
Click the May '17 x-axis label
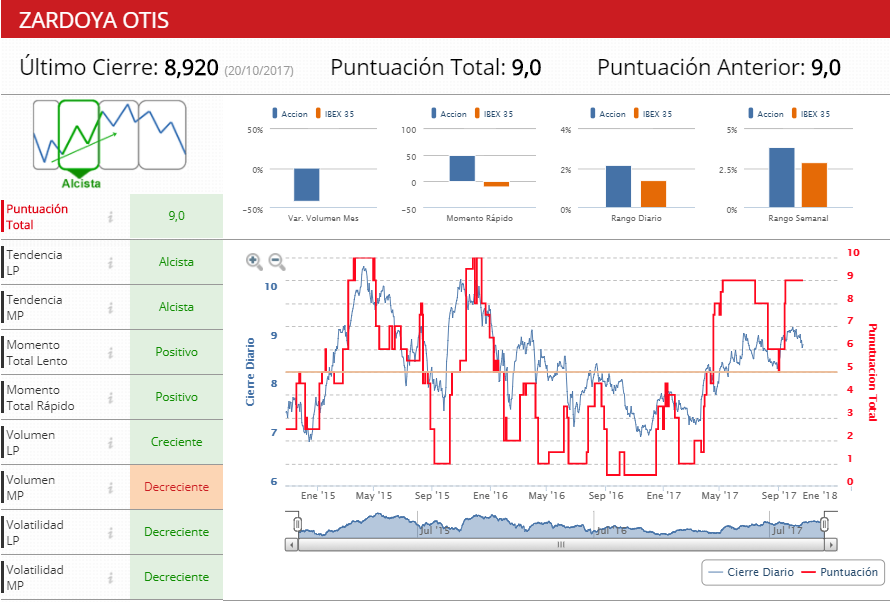tap(720, 496)
